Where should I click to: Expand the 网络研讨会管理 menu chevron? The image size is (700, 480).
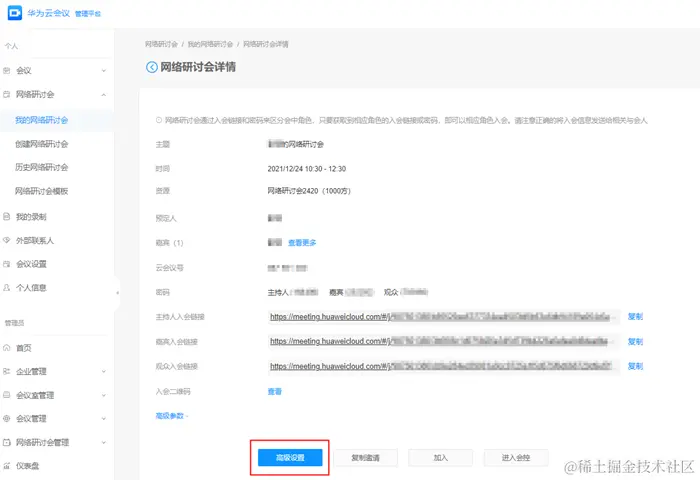tap(104, 442)
